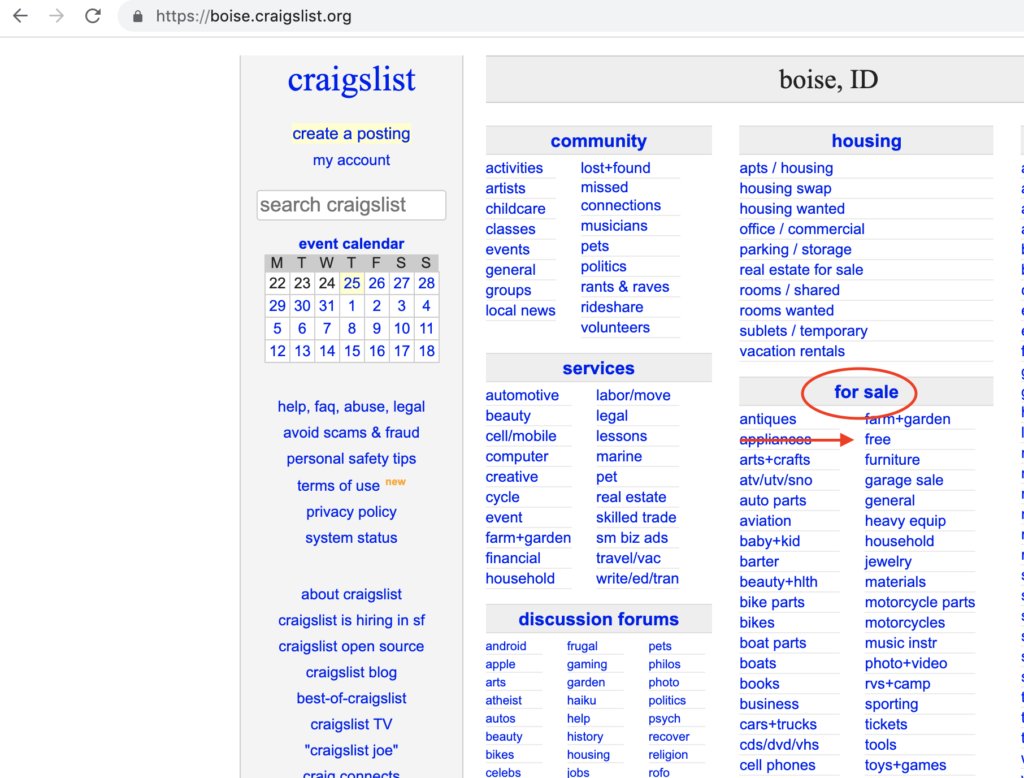Open skilled trade services
The width and height of the screenshot is (1024, 778).
coord(636,517)
